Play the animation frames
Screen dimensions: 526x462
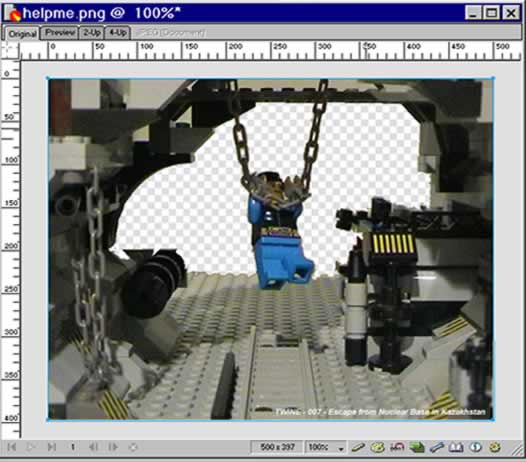pos(31,447)
